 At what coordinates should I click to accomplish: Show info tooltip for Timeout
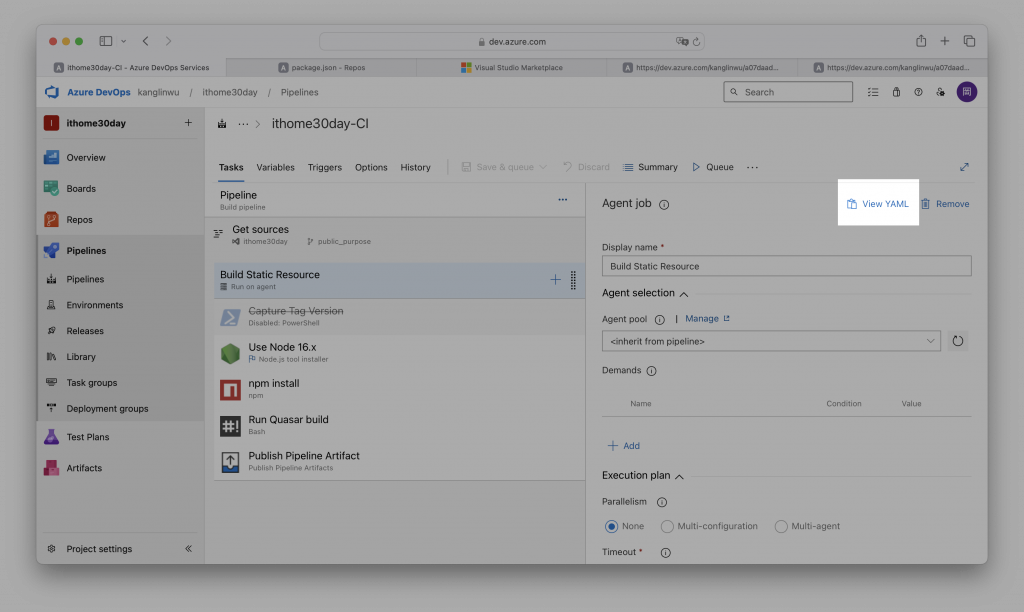point(665,553)
